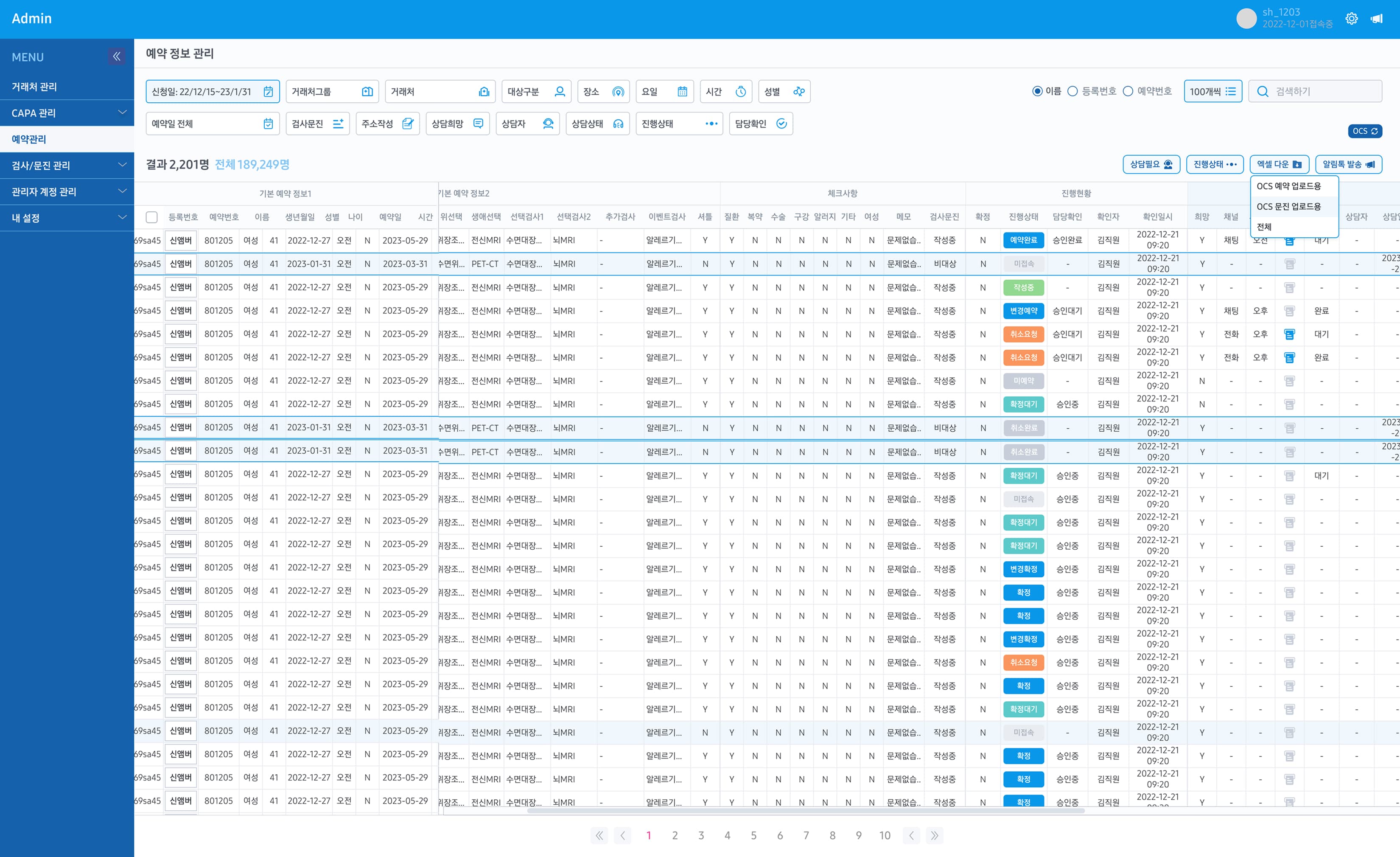Click the OCS sync button
The height and width of the screenshot is (857, 1400).
[x=1365, y=131]
